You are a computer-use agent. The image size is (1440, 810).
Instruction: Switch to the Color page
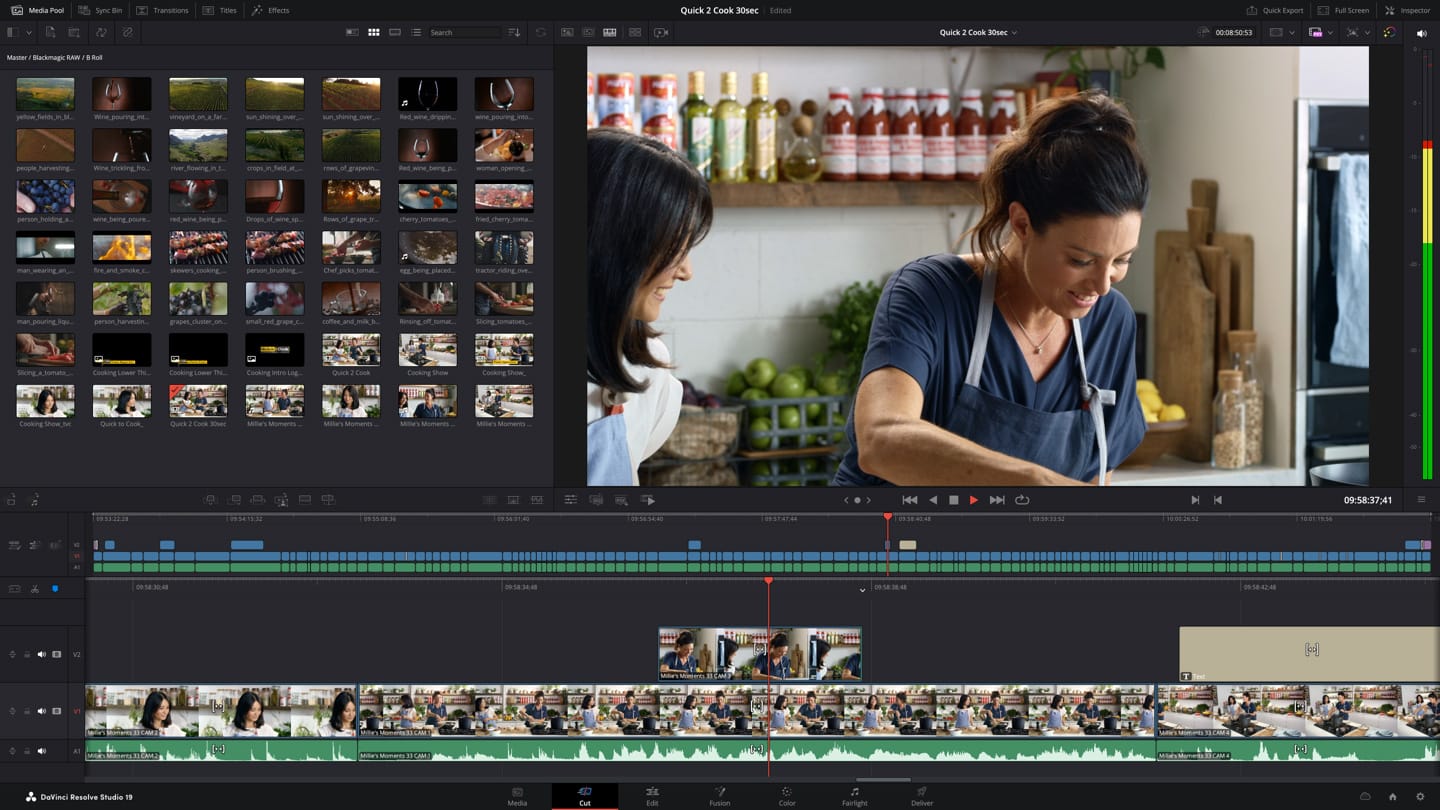click(x=787, y=795)
